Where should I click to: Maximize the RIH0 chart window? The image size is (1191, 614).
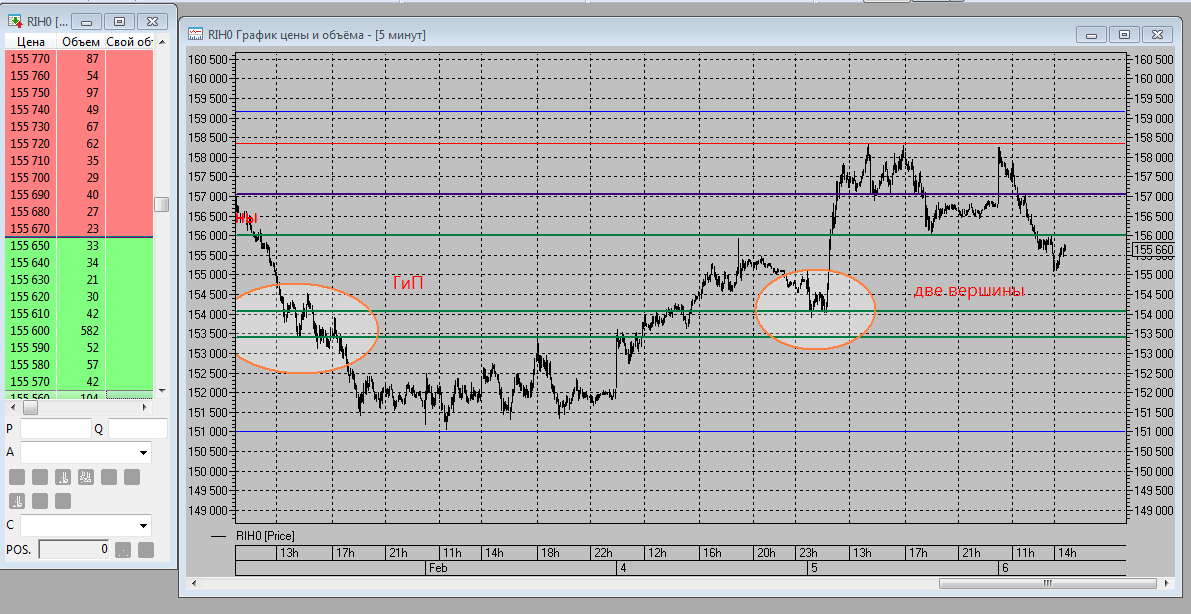click(x=1124, y=34)
